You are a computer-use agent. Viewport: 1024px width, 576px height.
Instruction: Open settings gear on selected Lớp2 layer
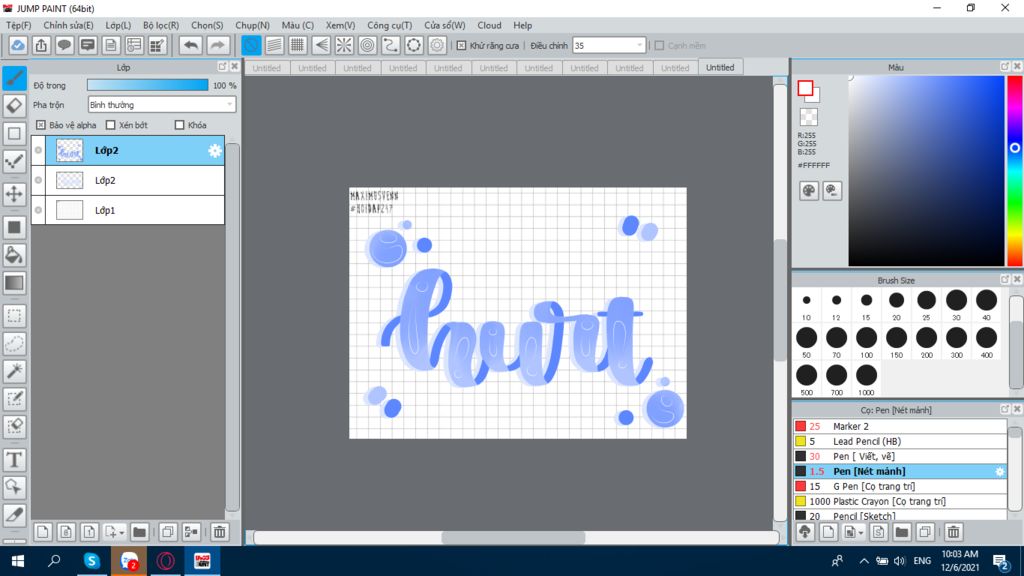pos(215,151)
